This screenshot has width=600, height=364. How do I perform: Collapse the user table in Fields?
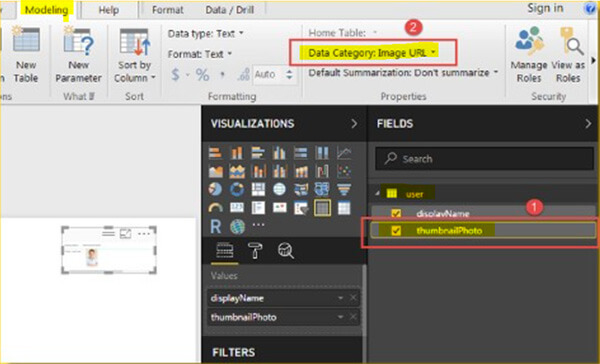click(x=378, y=194)
